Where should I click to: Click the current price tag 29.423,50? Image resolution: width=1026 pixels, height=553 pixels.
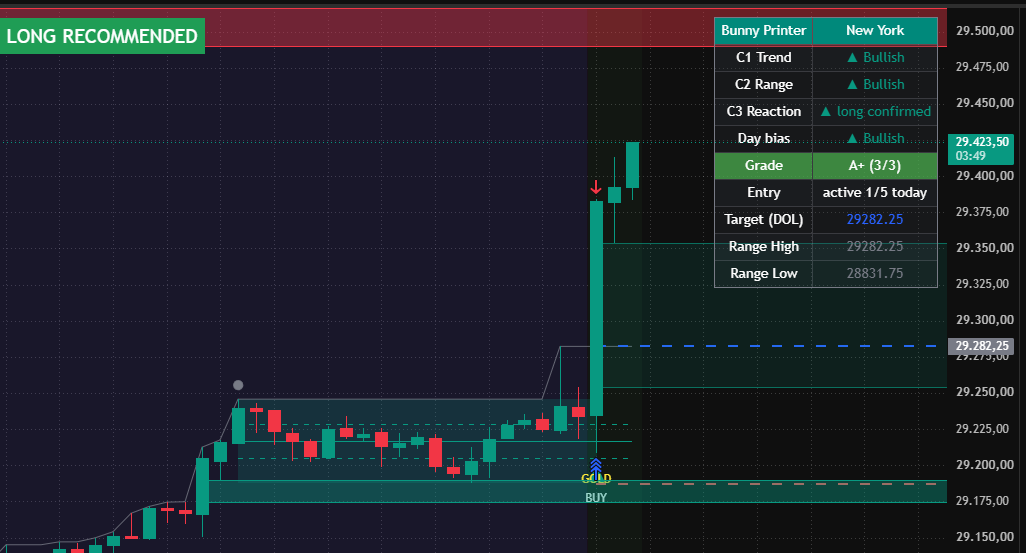click(x=982, y=141)
